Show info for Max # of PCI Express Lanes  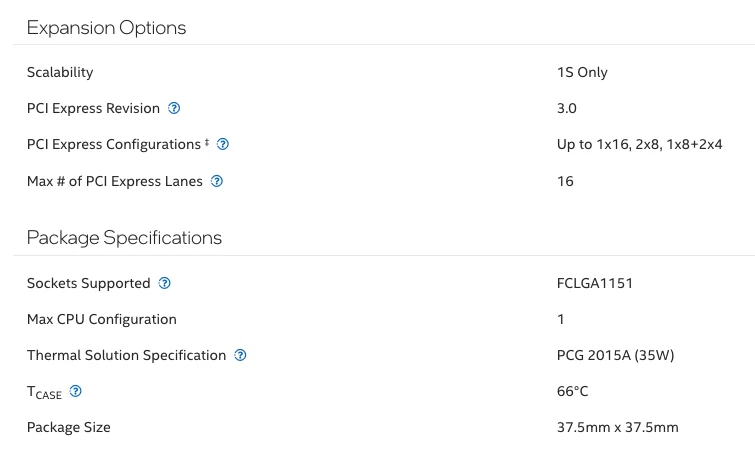coord(217,181)
